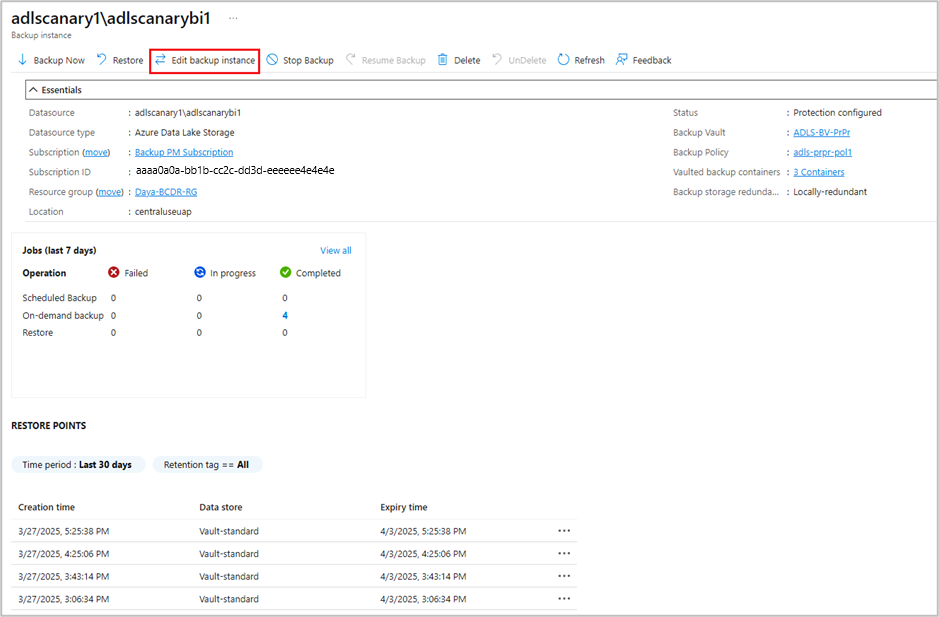This screenshot has width=939, height=617.
Task: Open more options for 3:06:34 PM restore point
Action: [x=564, y=598]
